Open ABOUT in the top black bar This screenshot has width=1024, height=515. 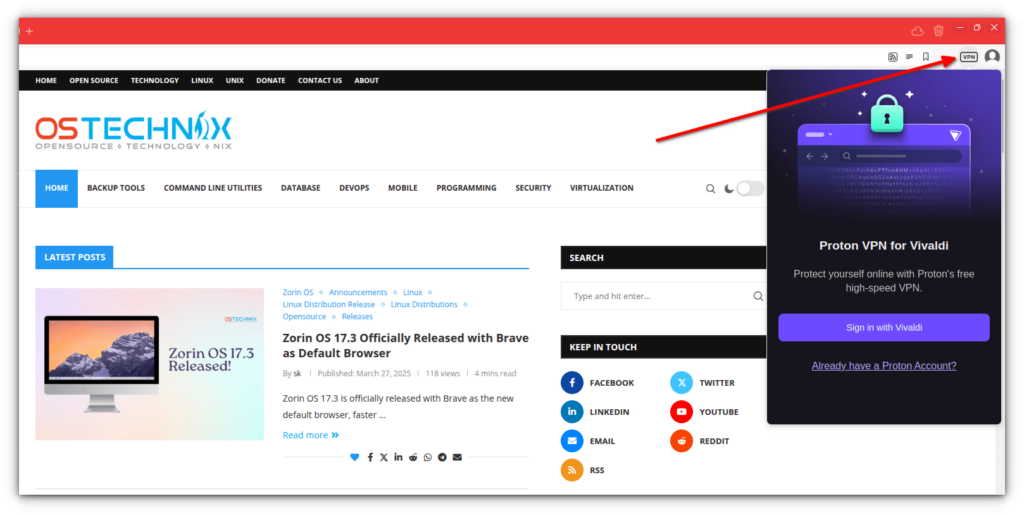[x=366, y=81]
